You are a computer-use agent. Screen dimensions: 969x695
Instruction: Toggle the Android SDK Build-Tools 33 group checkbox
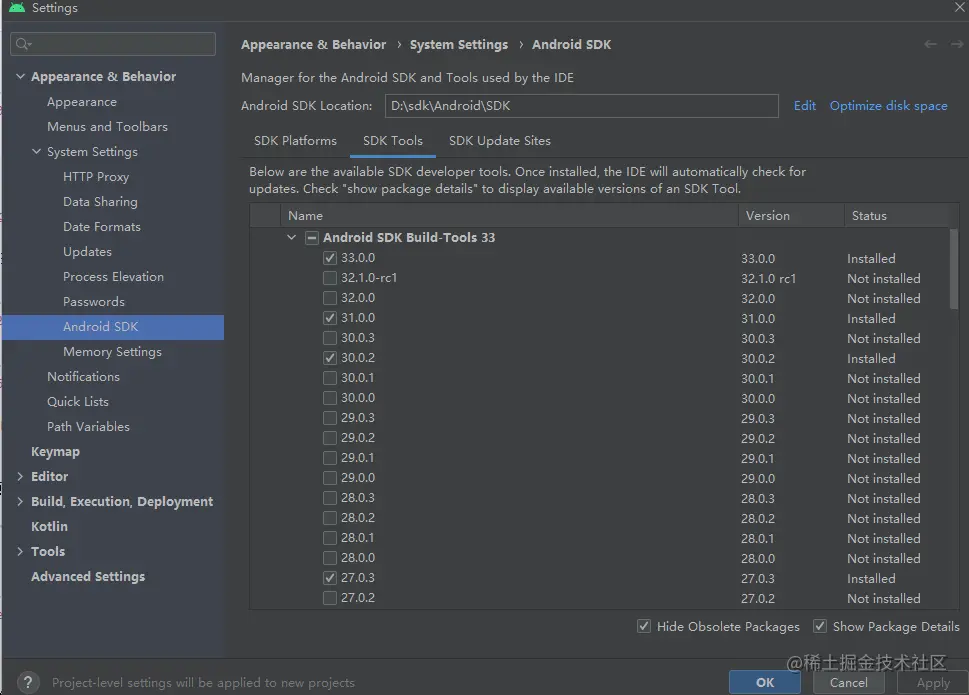point(312,238)
